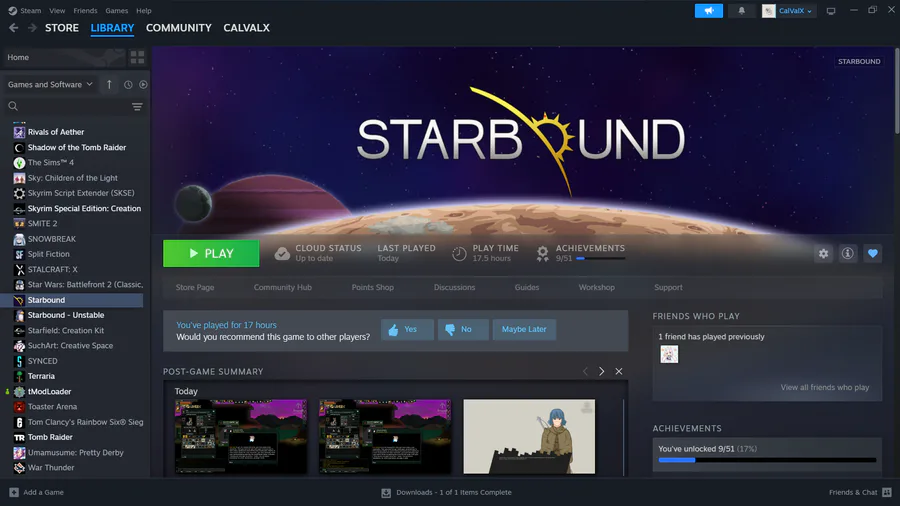Image resolution: width=900 pixels, height=506 pixels.
Task: Open the Guides link
Action: pyautogui.click(x=527, y=287)
